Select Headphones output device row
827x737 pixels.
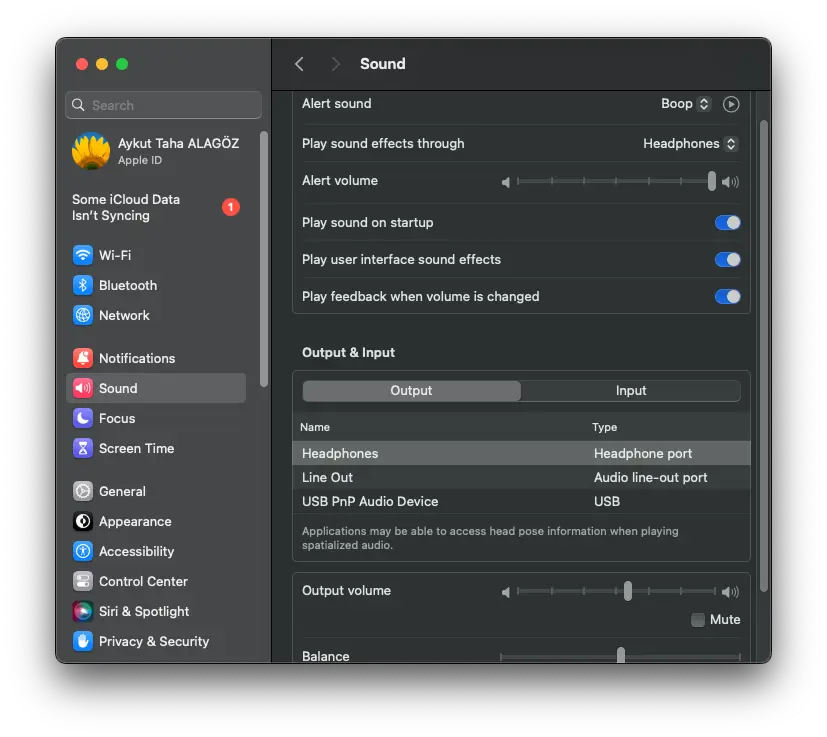point(521,453)
